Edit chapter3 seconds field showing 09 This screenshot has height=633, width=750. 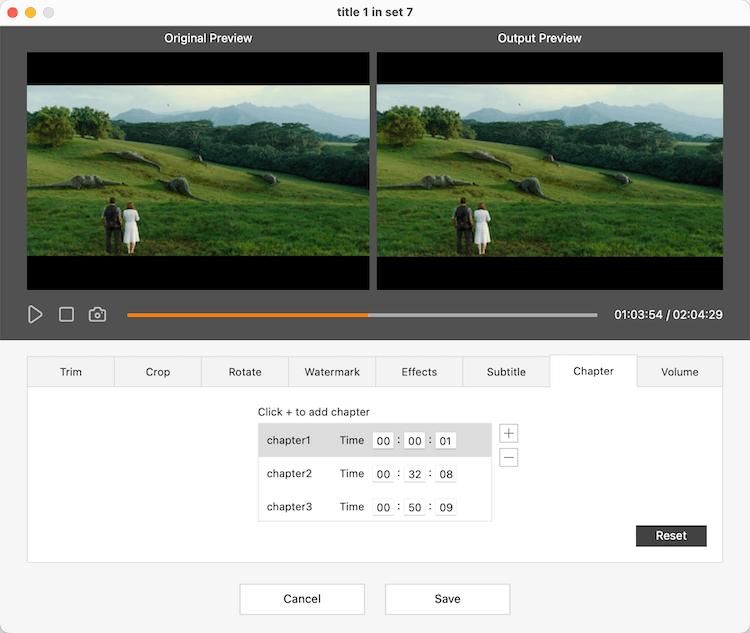[446, 507]
